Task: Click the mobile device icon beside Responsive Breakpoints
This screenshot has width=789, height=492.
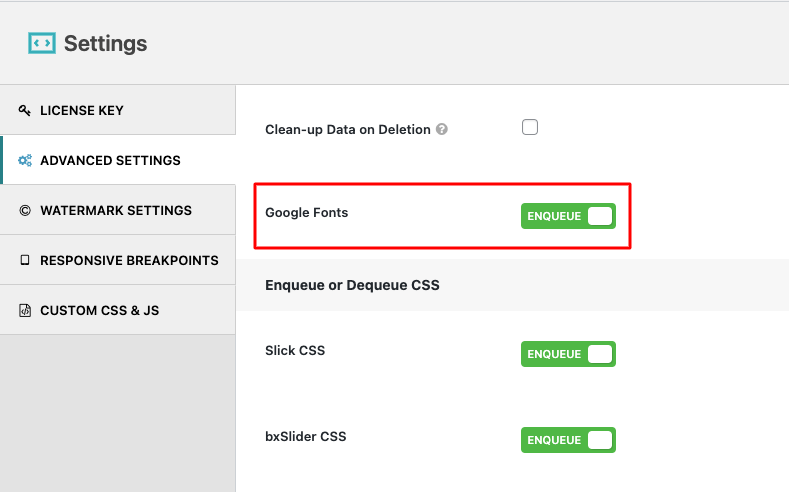Action: click(25, 260)
